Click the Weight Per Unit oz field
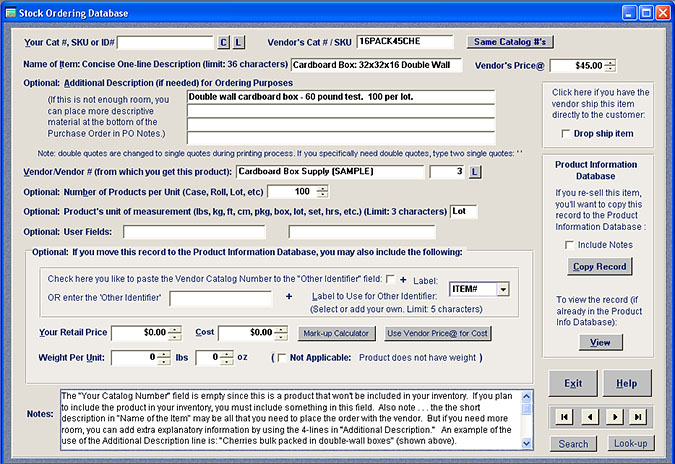This screenshot has width=675, height=464. (208, 358)
